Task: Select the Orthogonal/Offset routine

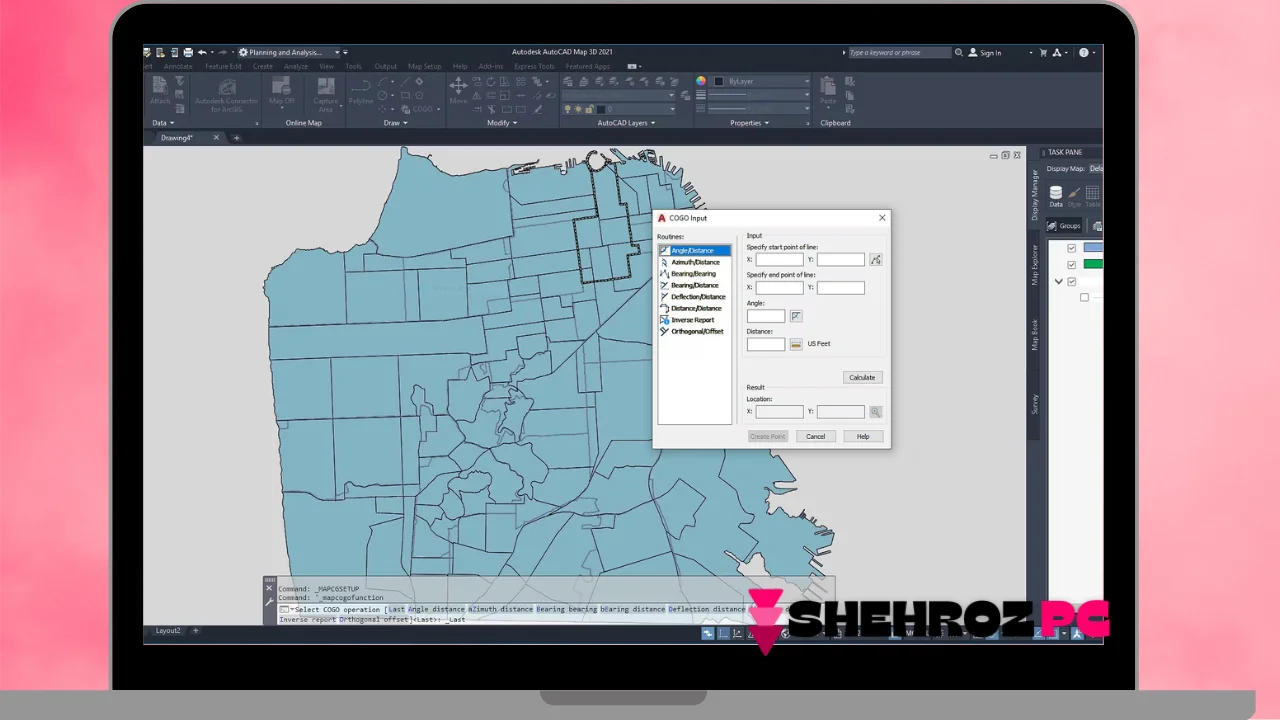Action: point(694,331)
